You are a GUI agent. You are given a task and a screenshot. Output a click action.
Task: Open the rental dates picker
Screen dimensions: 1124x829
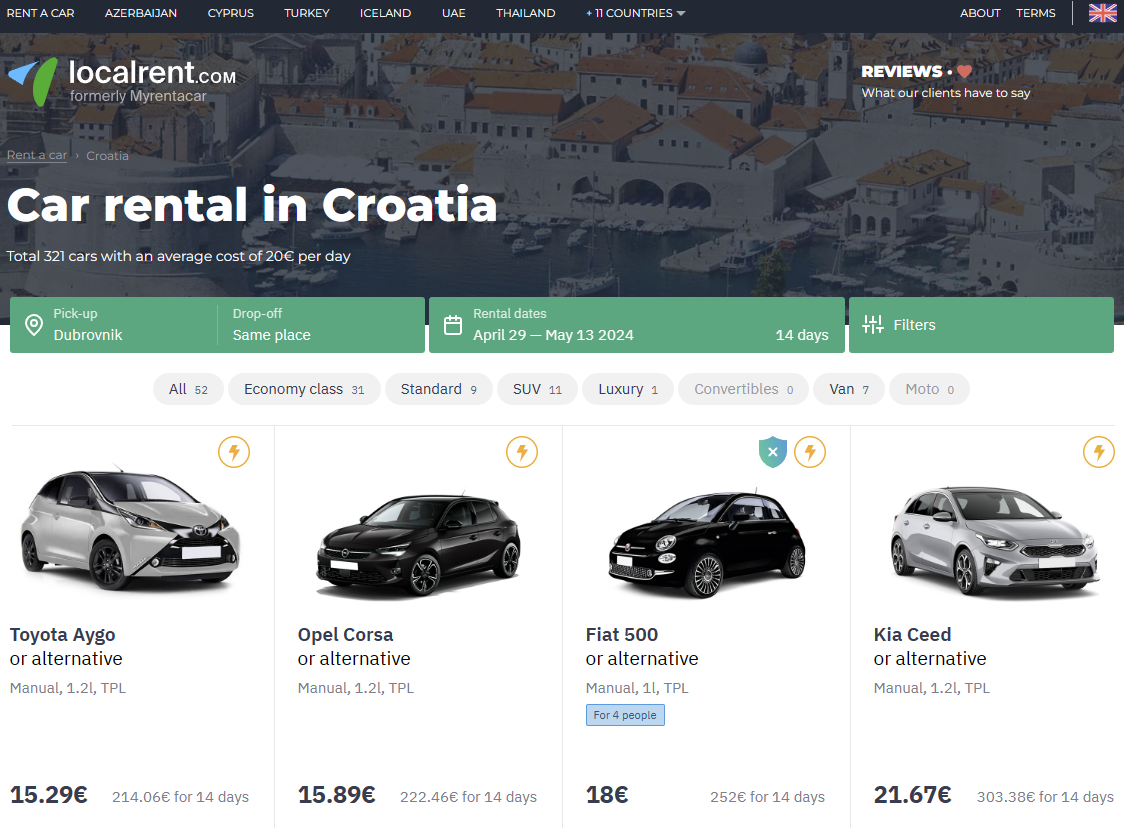click(636, 325)
